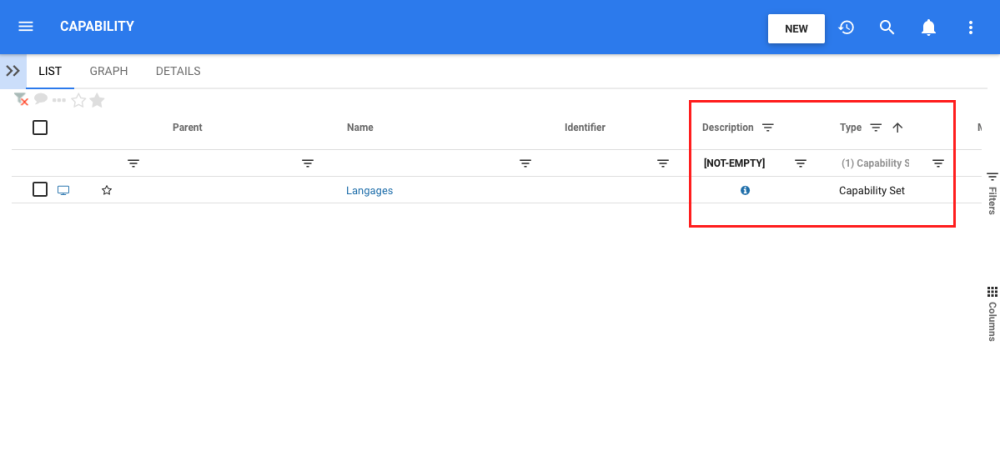Open filter options next to (1) Capability S
This screenshot has height=451, width=1000.
click(x=938, y=163)
